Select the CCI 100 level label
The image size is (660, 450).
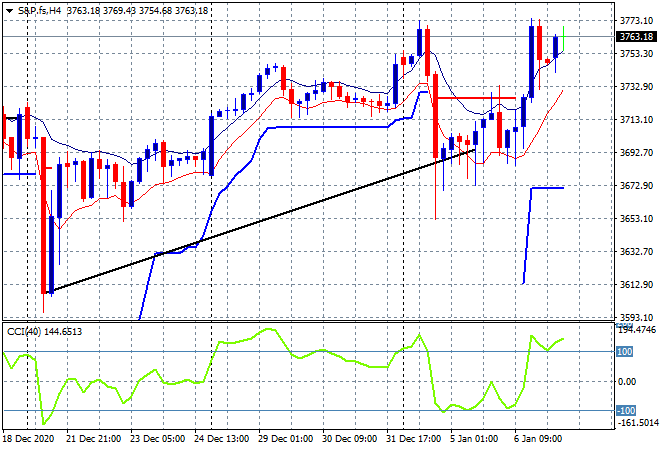(x=625, y=351)
